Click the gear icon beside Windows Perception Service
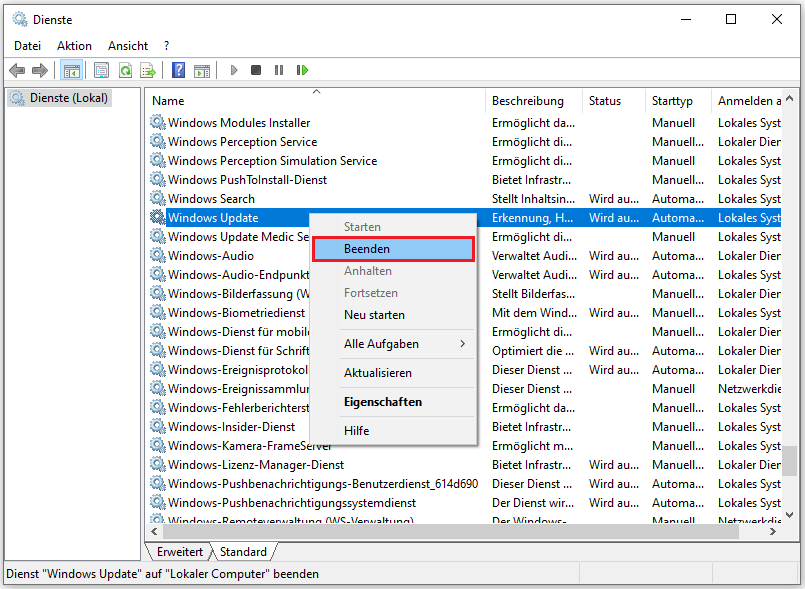This screenshot has height=589, width=805. [x=157, y=141]
